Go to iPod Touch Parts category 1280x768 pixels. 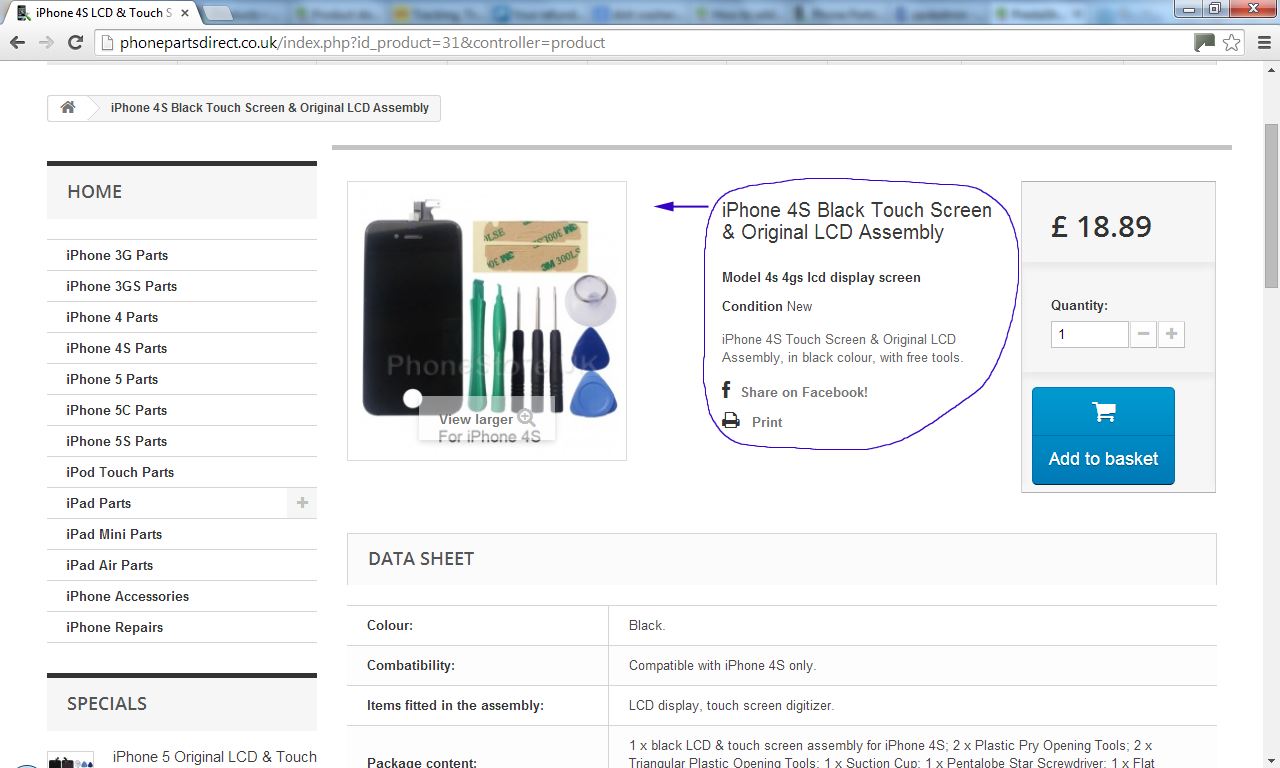click(x=120, y=472)
